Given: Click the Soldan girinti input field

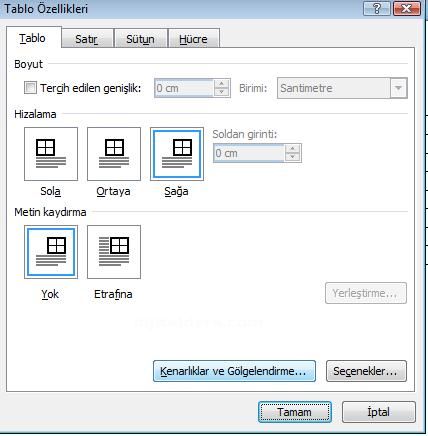Looking at the screenshot, I should point(249,153).
